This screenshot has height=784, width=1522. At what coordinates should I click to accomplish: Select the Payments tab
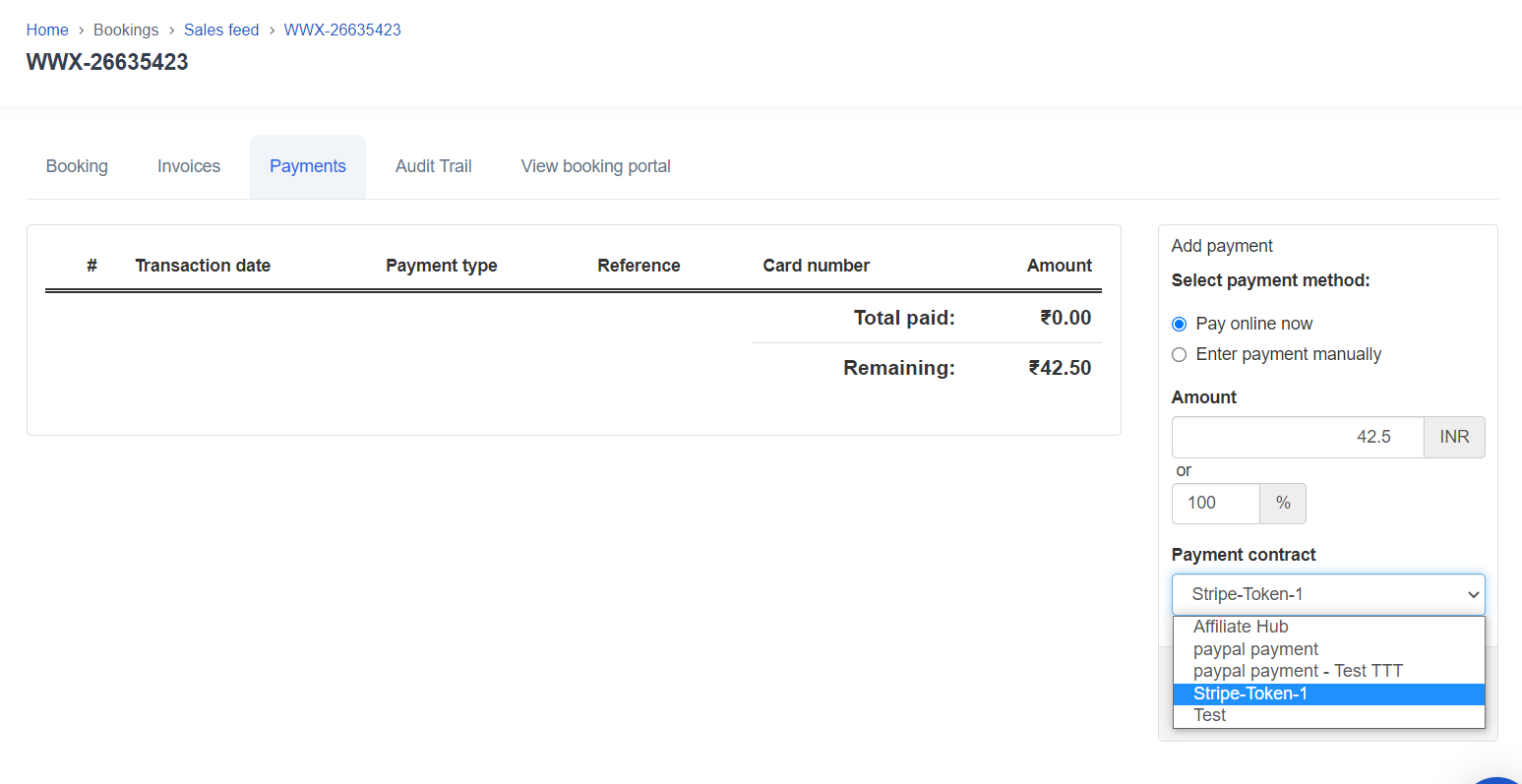click(308, 166)
